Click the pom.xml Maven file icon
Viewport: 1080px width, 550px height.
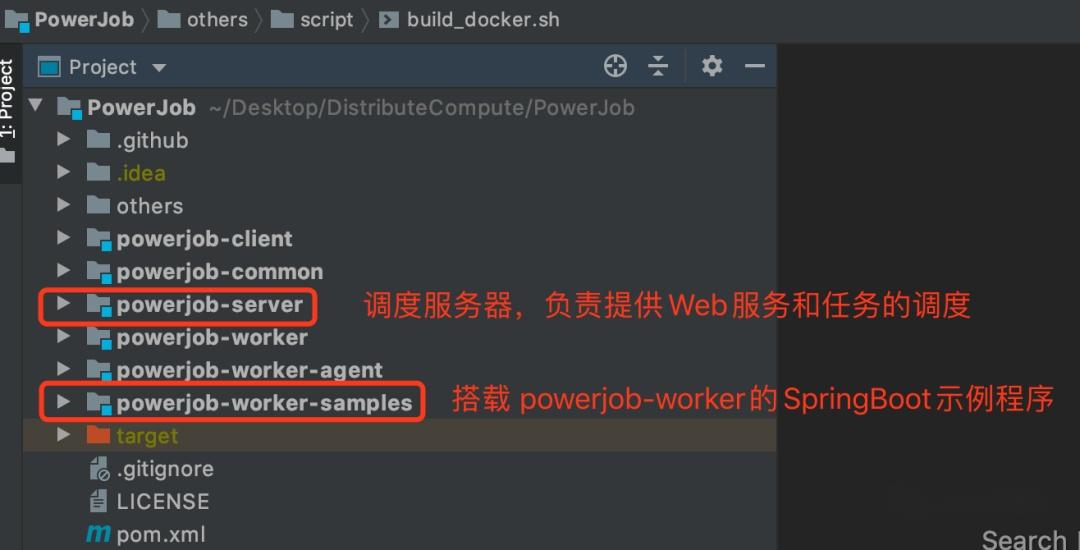(98, 534)
